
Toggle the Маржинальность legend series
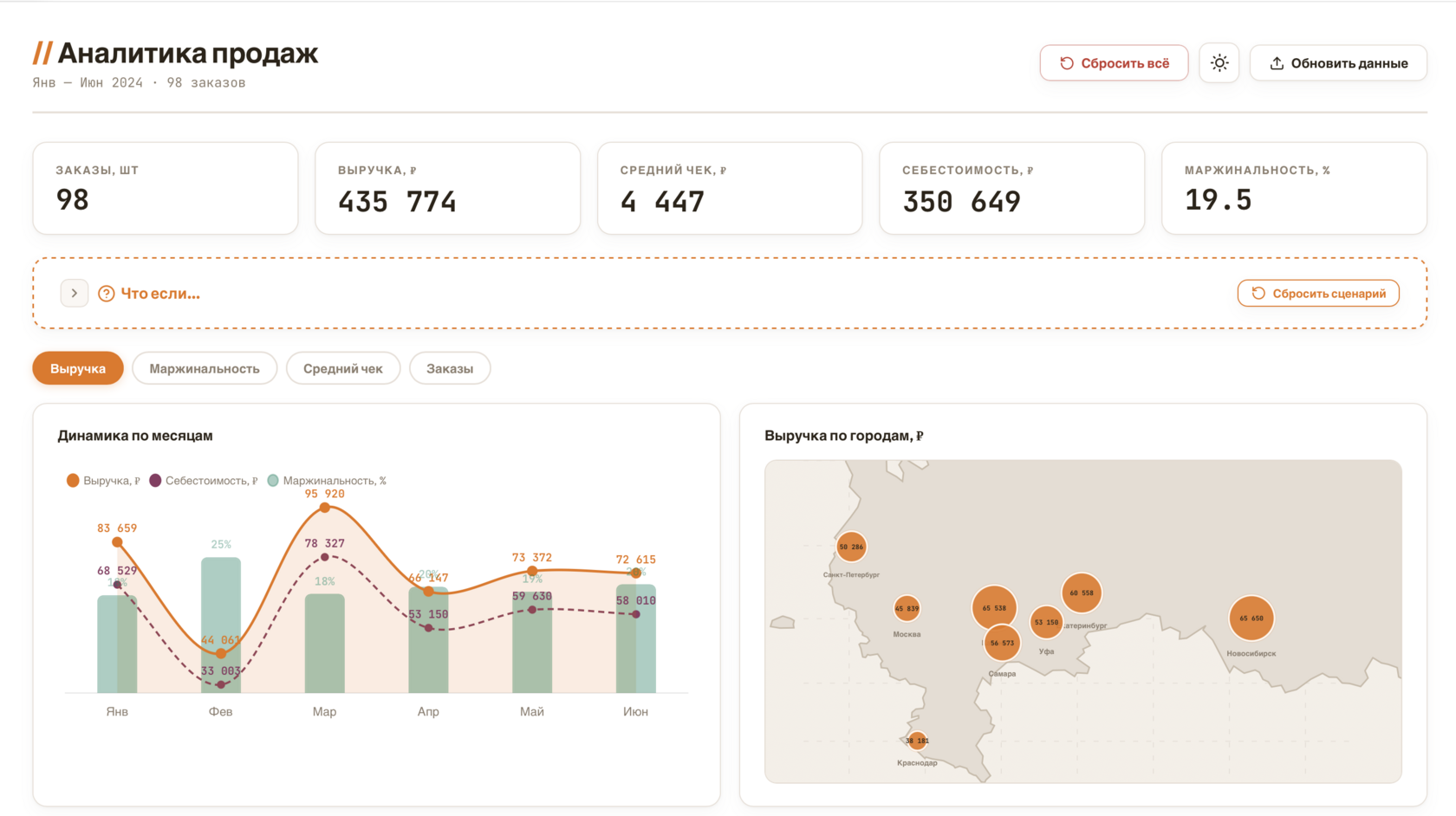(x=327, y=481)
